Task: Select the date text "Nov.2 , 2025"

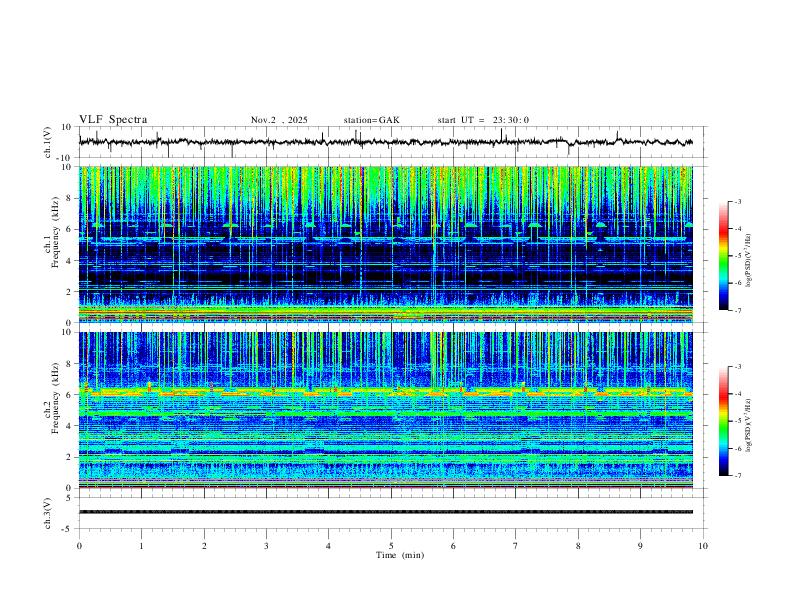Action: pyautogui.click(x=279, y=120)
